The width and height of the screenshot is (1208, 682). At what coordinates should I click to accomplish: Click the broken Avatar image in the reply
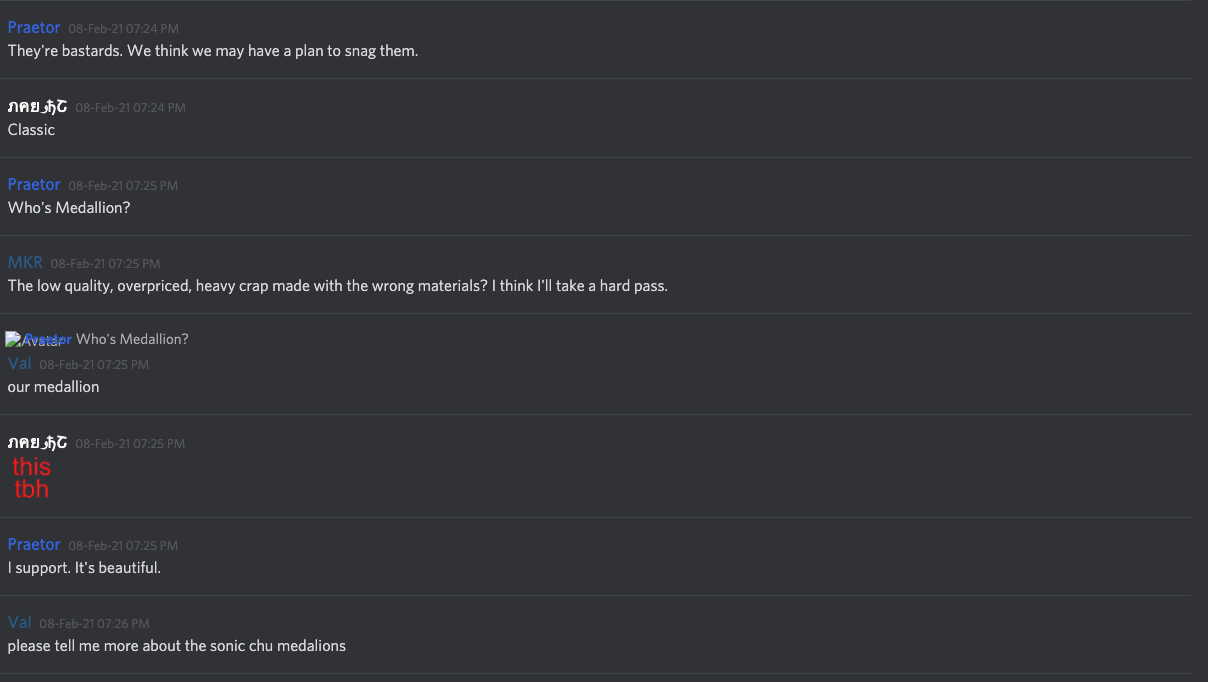(x=14, y=340)
